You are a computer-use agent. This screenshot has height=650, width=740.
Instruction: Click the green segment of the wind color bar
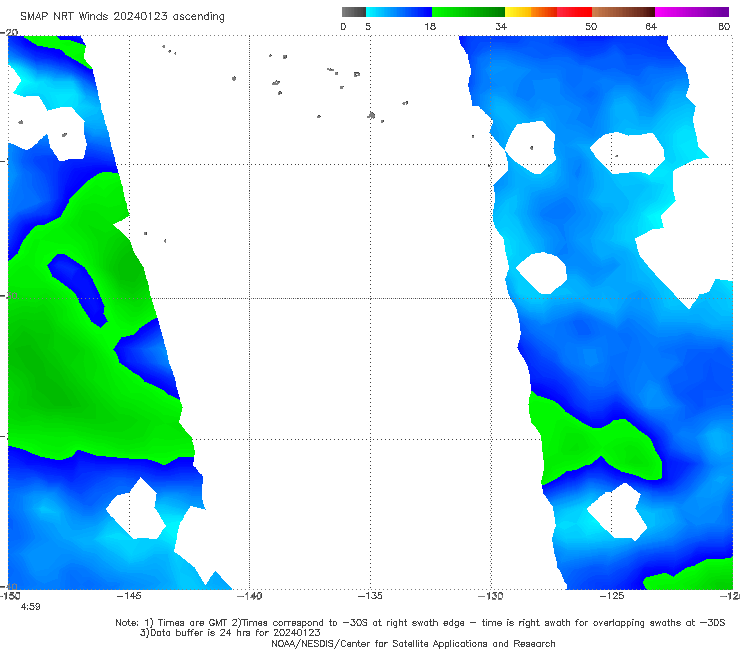[x=468, y=12]
